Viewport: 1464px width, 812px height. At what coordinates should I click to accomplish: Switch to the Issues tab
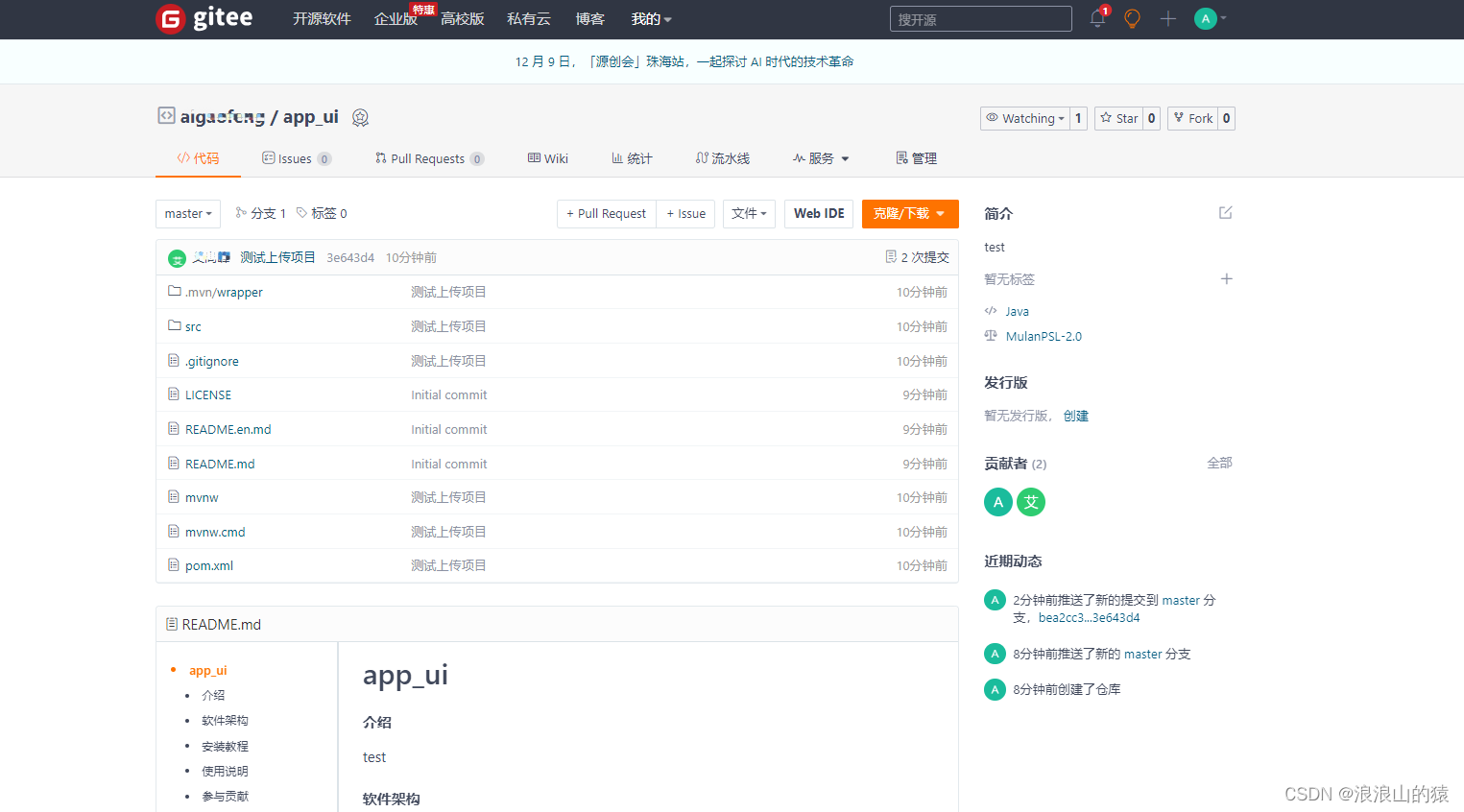pyautogui.click(x=297, y=158)
